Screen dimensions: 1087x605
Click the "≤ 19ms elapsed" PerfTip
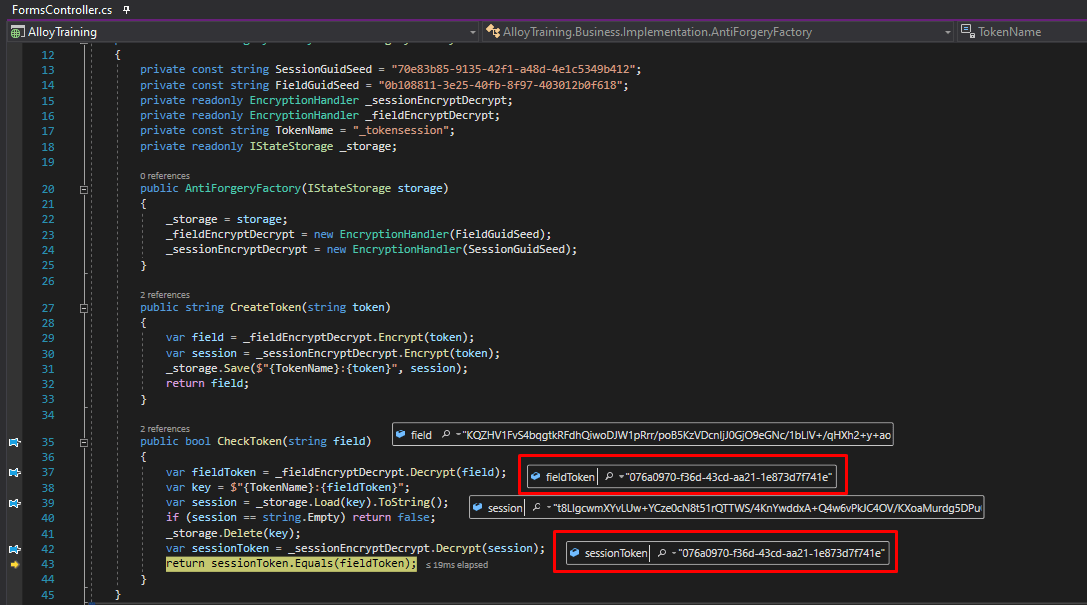pyautogui.click(x=457, y=565)
